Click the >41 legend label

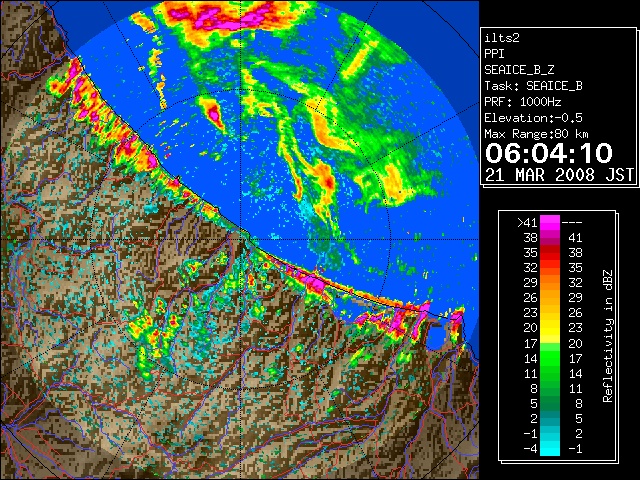527,222
